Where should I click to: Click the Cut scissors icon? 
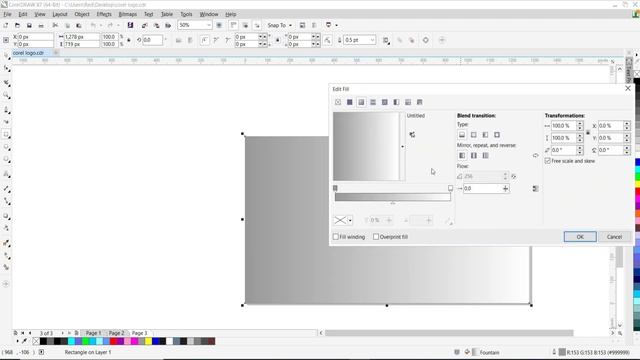tap(55, 25)
